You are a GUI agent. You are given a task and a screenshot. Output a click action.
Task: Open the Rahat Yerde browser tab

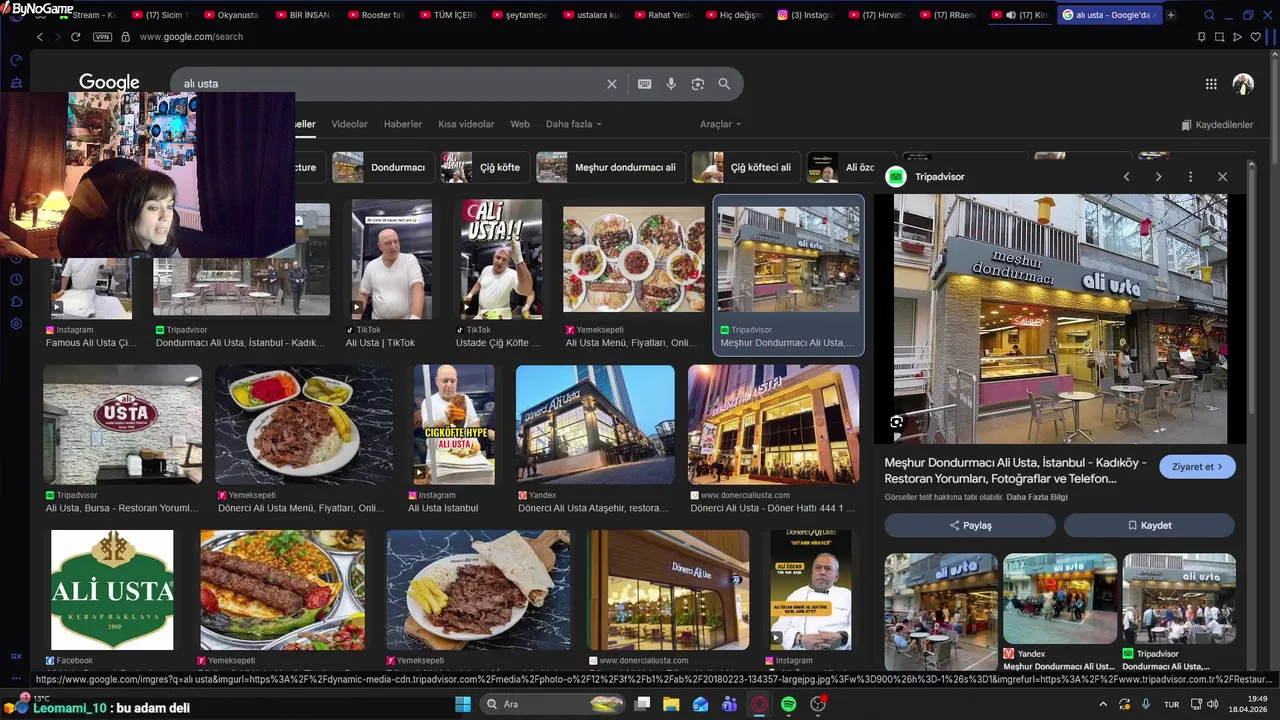(x=662, y=15)
